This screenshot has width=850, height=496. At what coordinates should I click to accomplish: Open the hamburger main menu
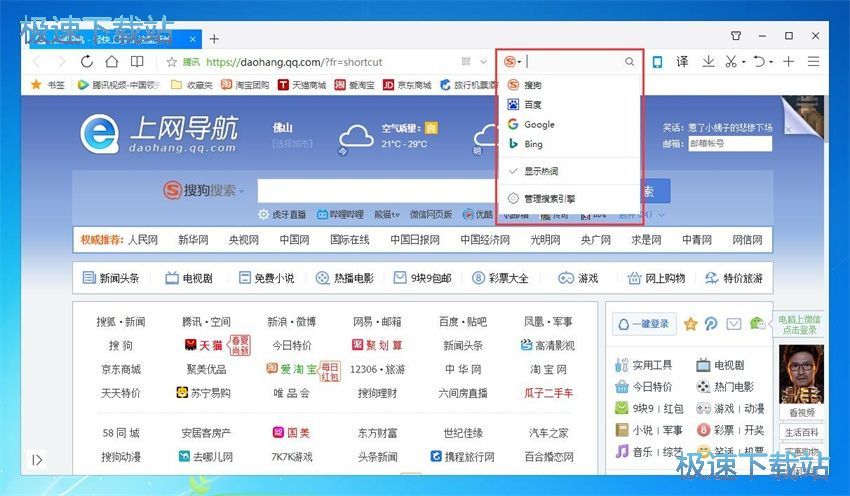(x=813, y=62)
